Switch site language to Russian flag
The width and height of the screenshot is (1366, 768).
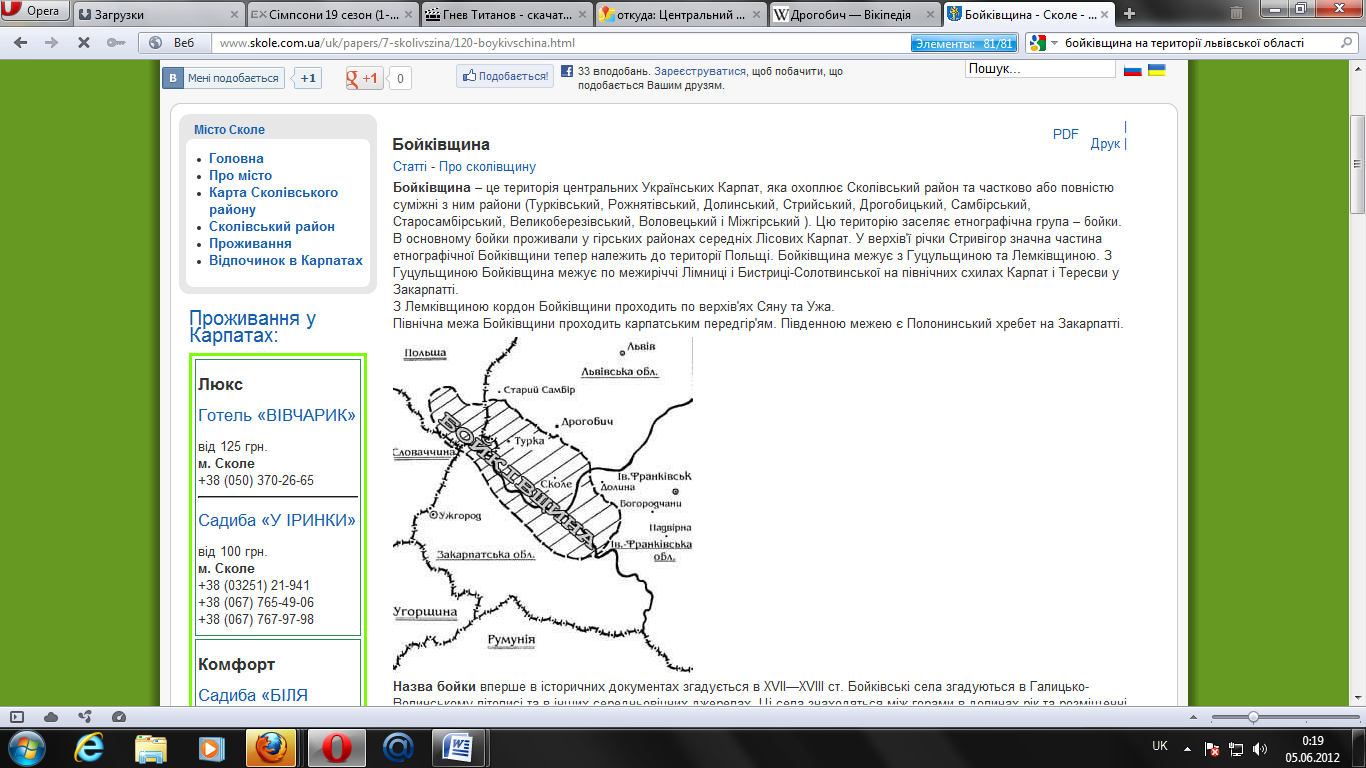(1133, 70)
